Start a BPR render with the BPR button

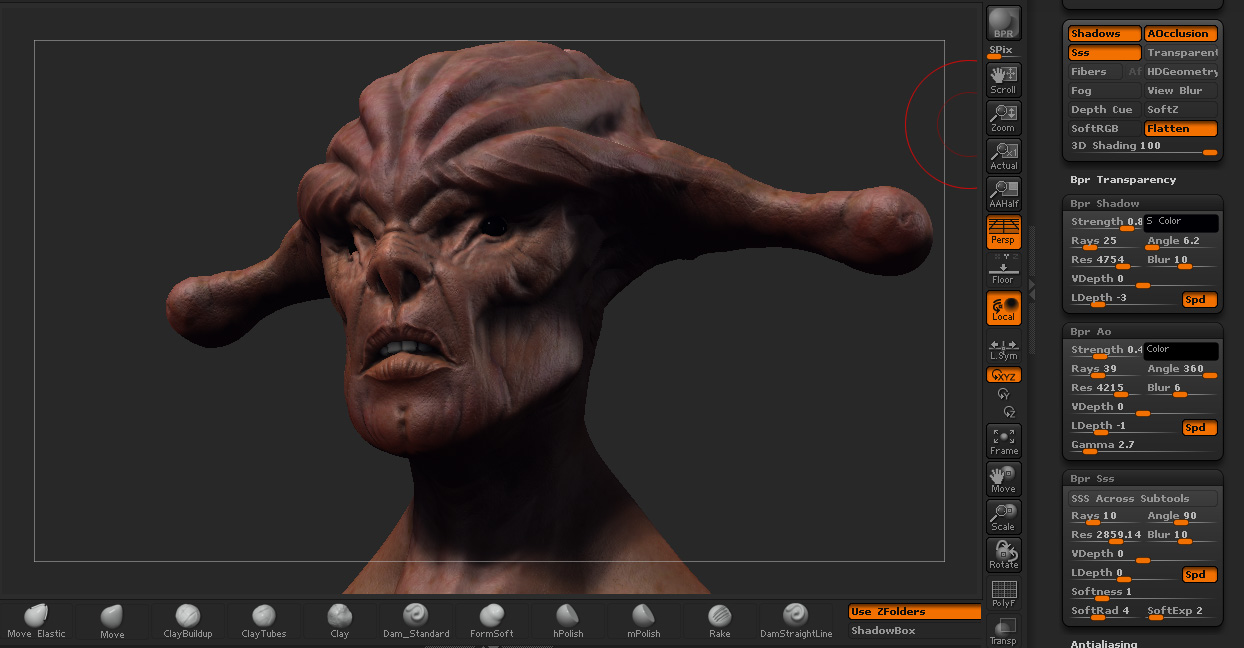tap(1003, 23)
